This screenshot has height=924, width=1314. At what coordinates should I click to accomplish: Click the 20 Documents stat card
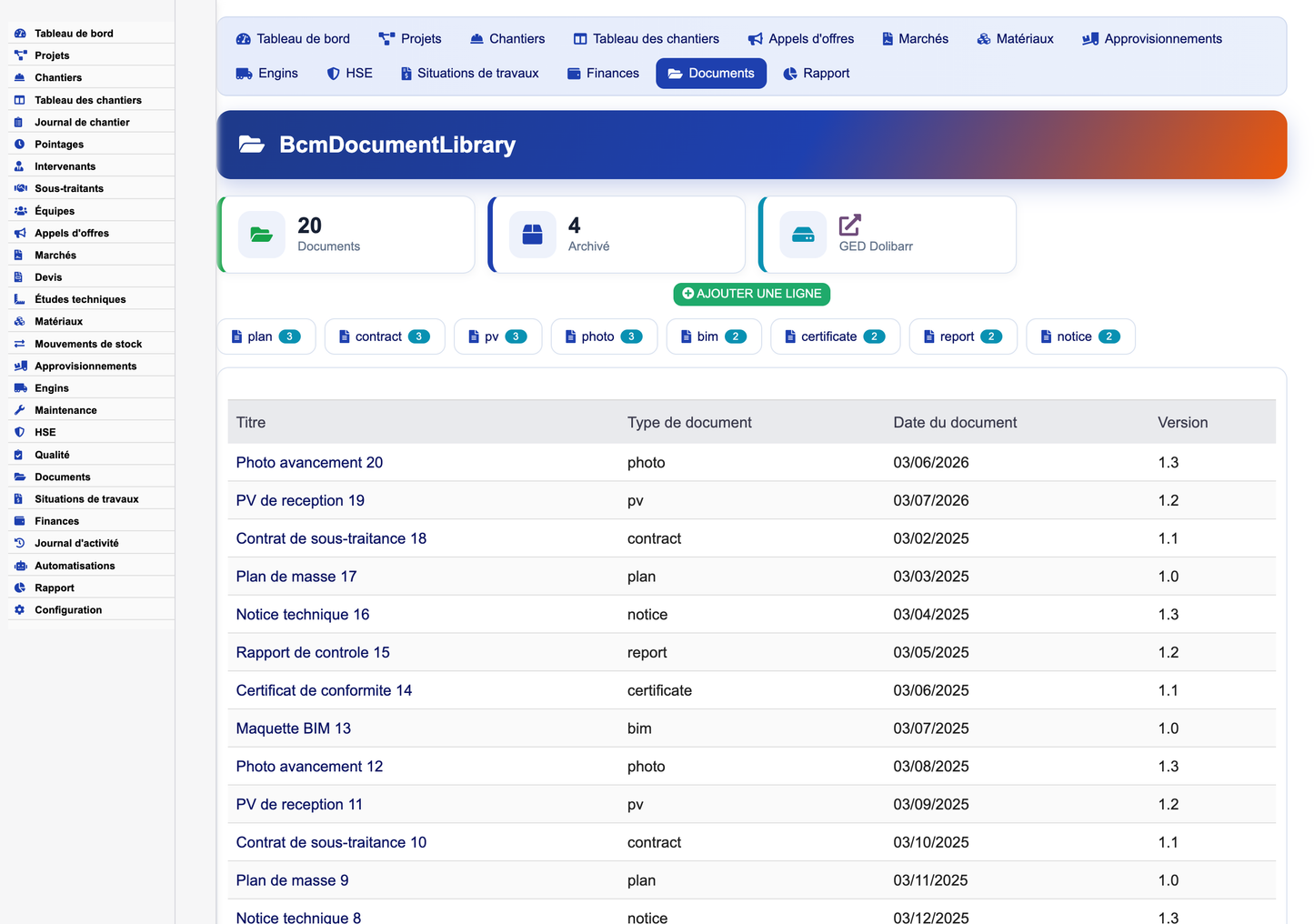coord(346,235)
